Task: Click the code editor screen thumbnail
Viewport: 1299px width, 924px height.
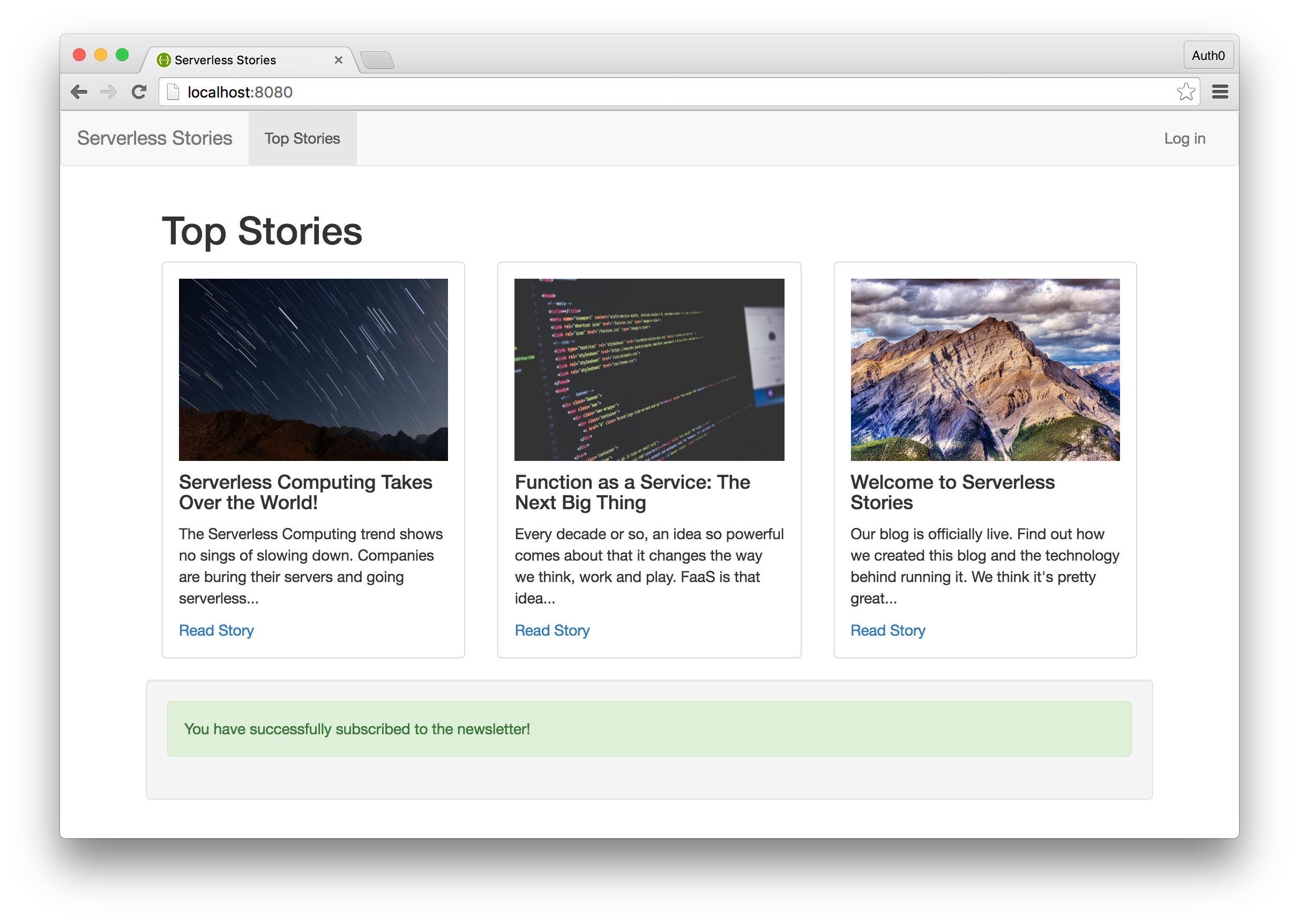Action: coord(649,369)
